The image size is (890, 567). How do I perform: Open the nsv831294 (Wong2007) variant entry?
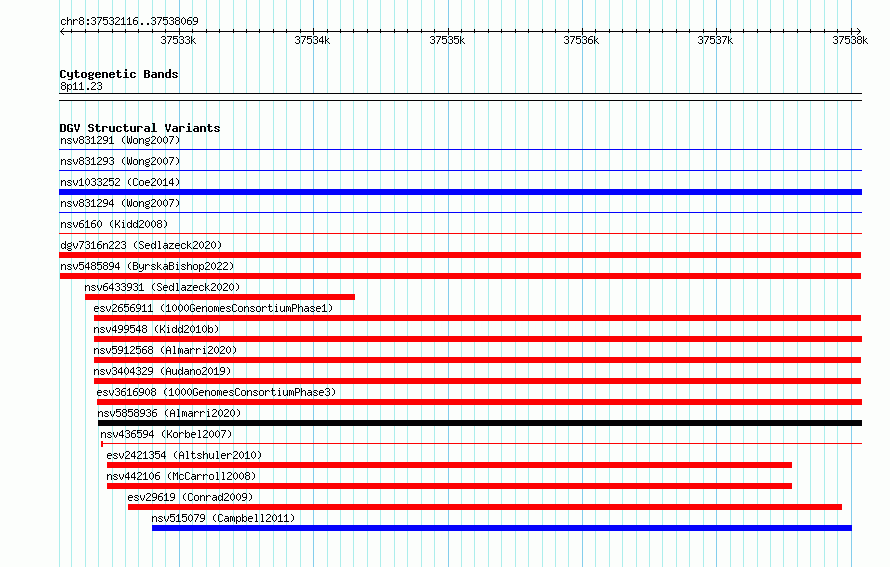[120, 203]
